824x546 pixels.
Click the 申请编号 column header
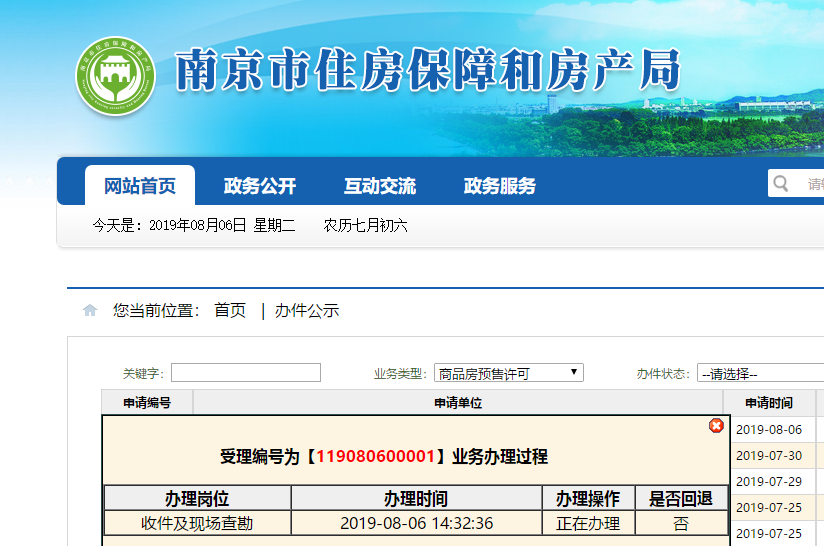coord(147,403)
